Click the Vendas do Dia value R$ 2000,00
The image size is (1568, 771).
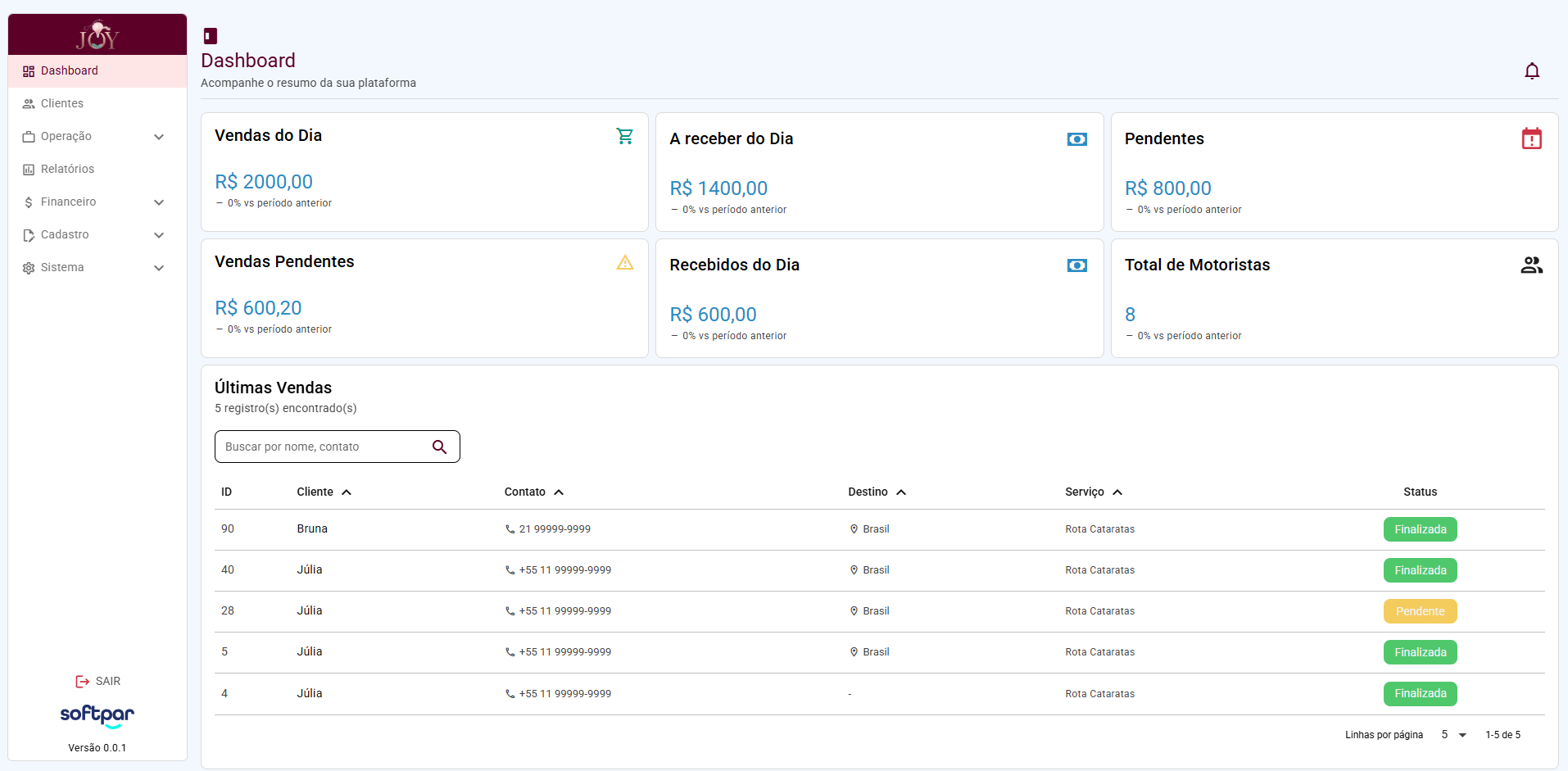[264, 182]
